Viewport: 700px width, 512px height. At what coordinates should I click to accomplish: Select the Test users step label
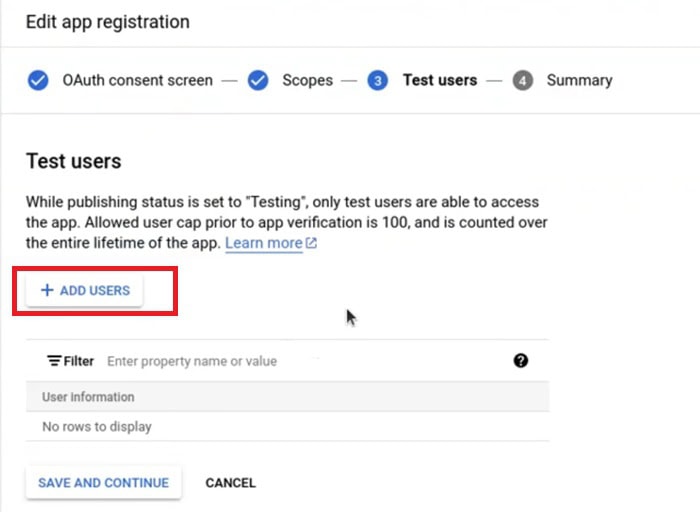pyautogui.click(x=440, y=80)
